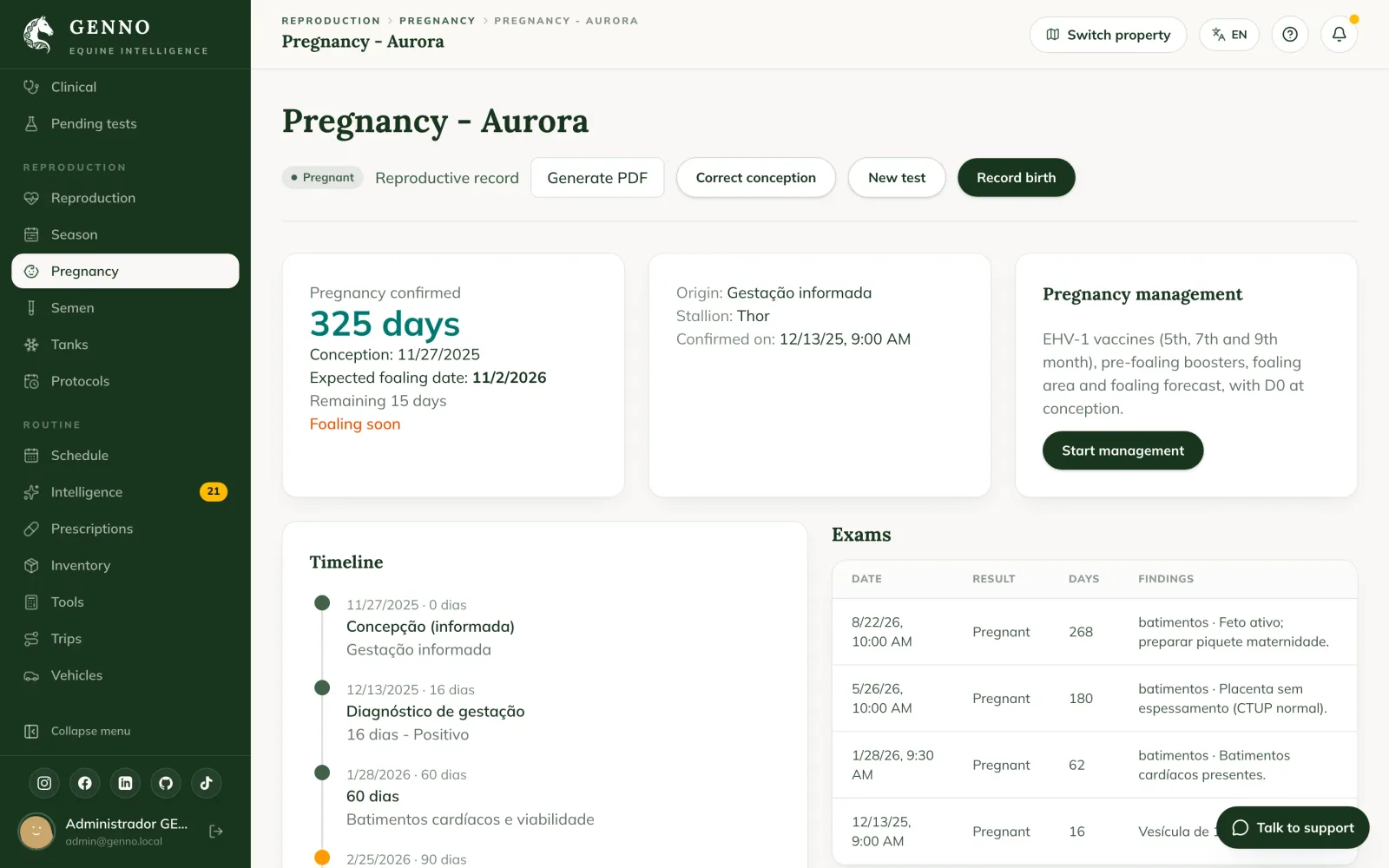The height and width of the screenshot is (868, 1389).
Task: Select the Pregnancy menu item
Action: [x=125, y=271]
